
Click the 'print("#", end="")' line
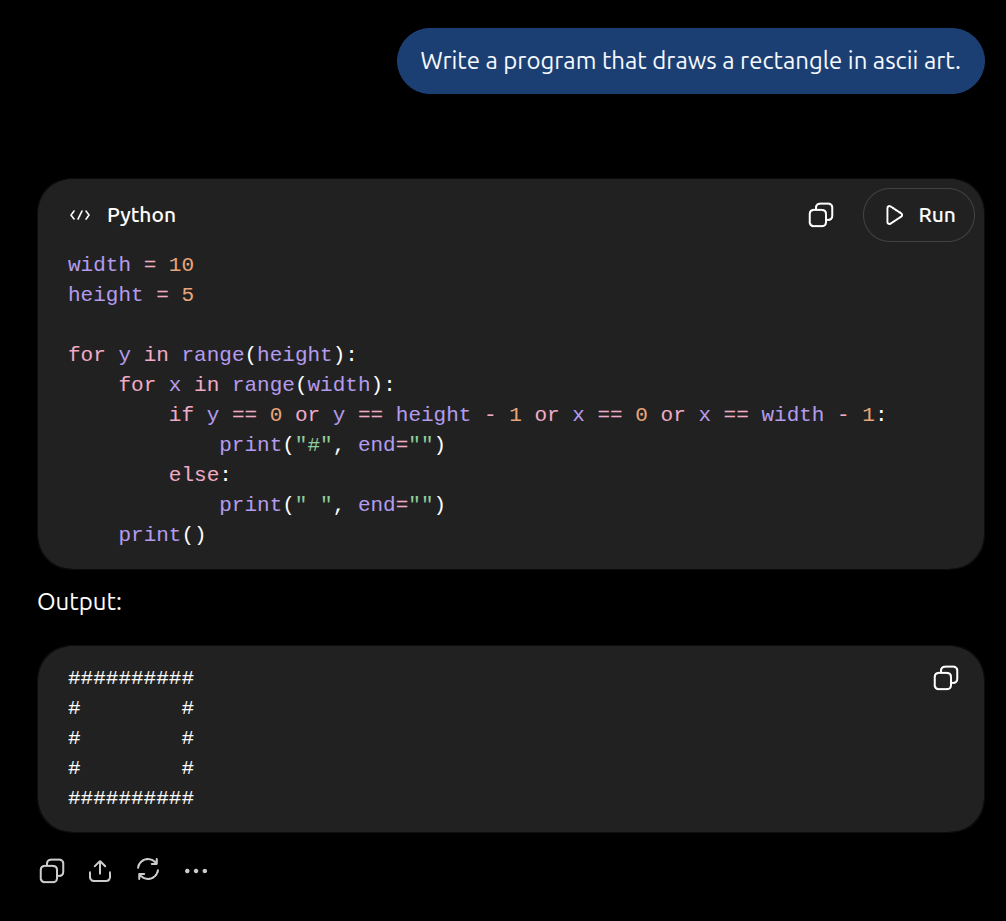click(x=332, y=444)
